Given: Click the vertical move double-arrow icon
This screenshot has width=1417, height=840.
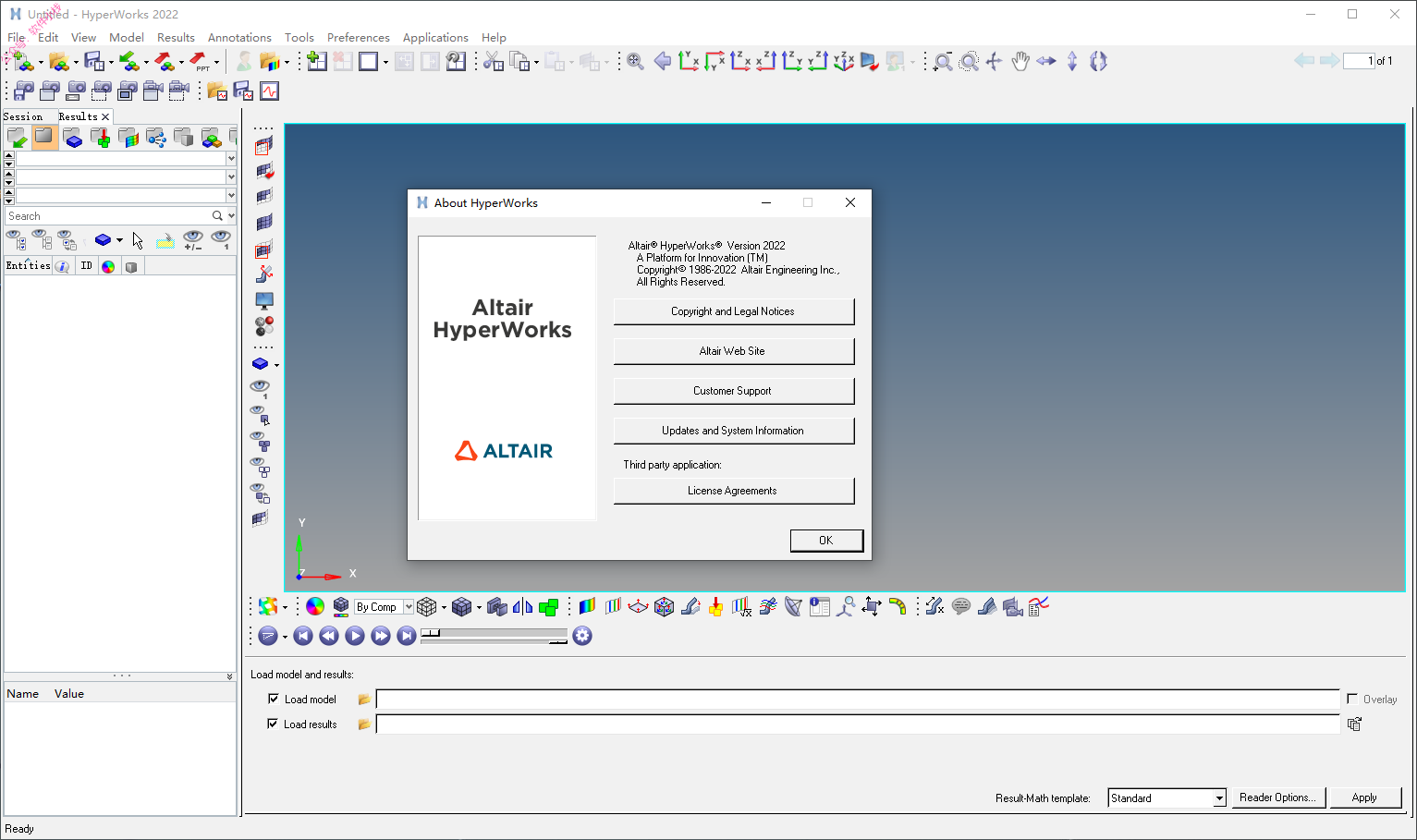Looking at the screenshot, I should (x=1072, y=62).
